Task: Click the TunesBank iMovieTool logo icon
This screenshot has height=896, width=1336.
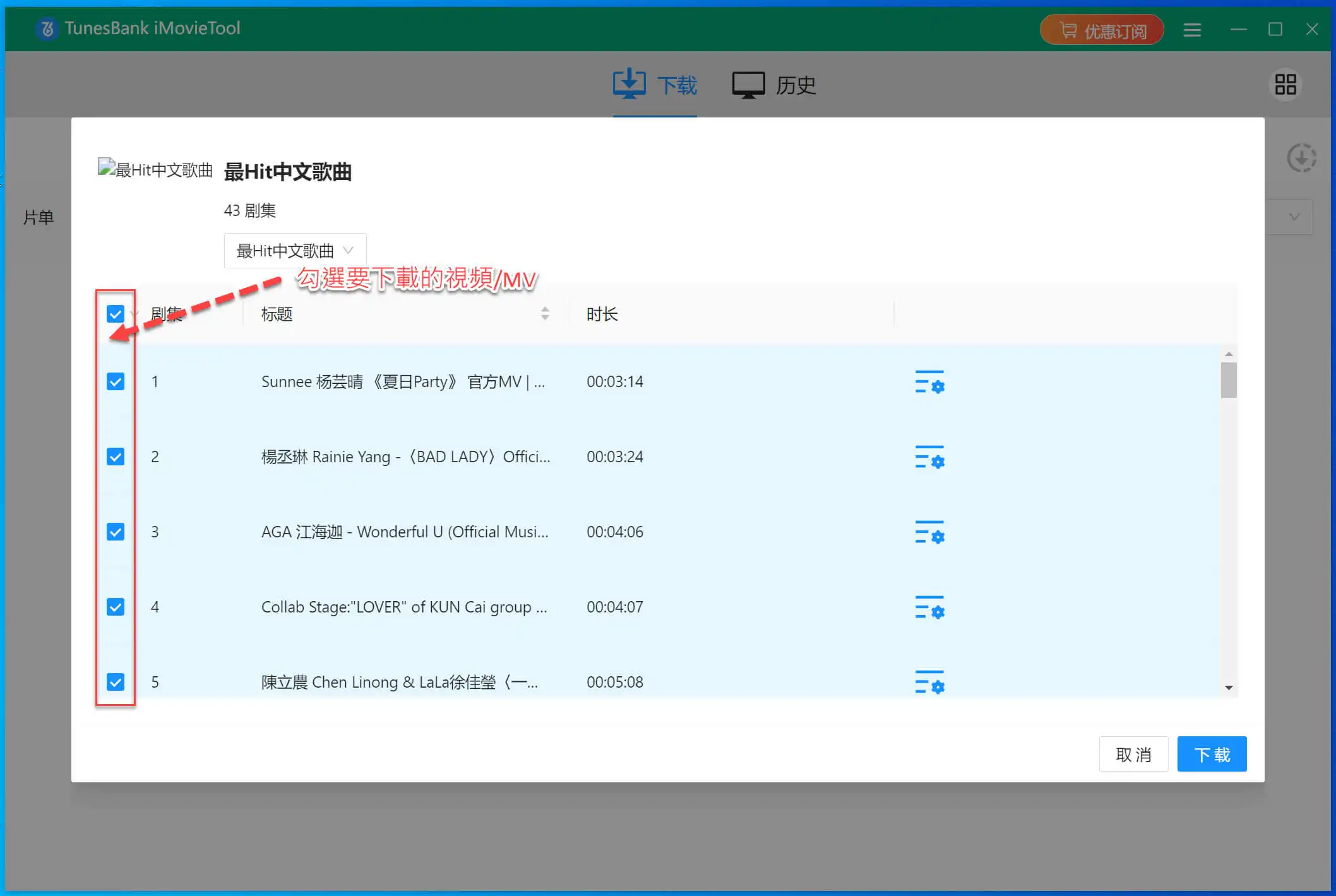Action: (47, 28)
